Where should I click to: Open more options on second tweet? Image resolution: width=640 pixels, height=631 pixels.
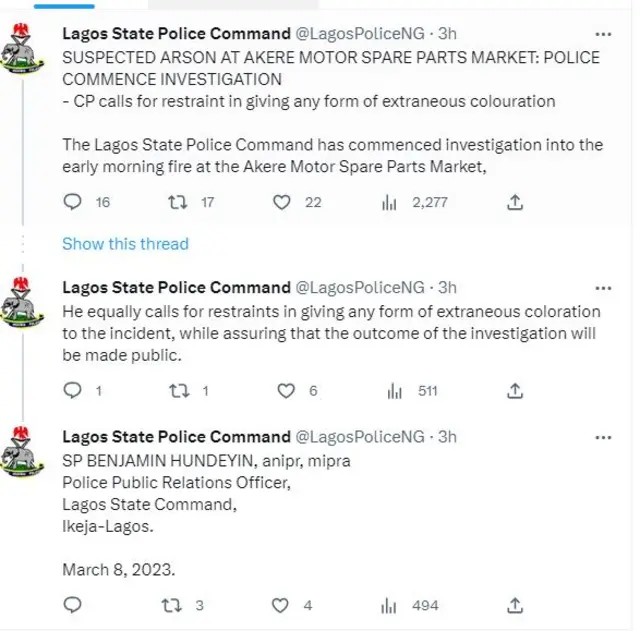(x=603, y=287)
